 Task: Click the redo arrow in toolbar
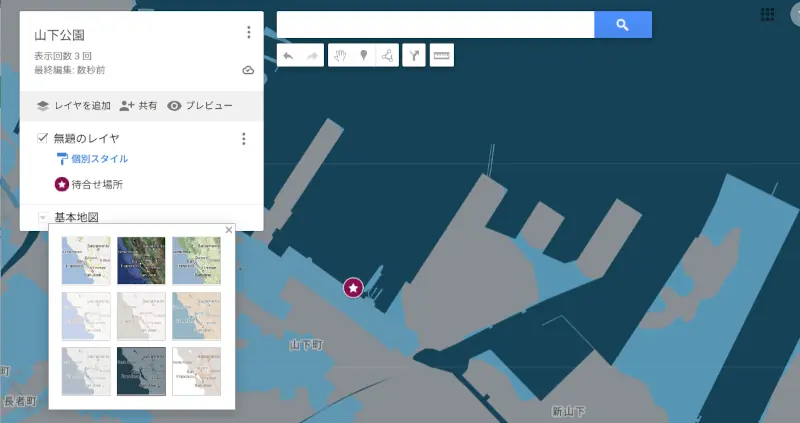coord(311,56)
